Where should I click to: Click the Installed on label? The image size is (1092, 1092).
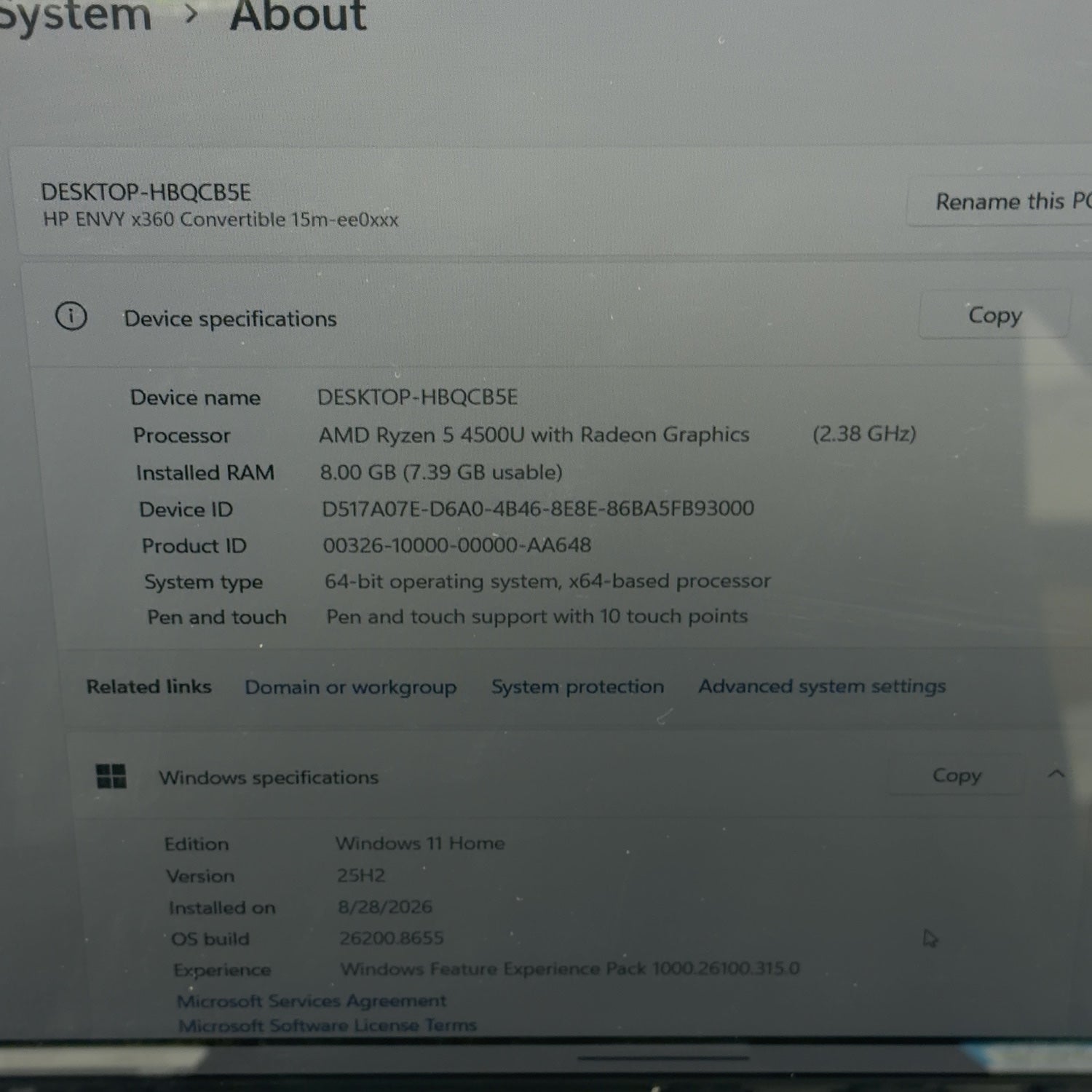222,908
